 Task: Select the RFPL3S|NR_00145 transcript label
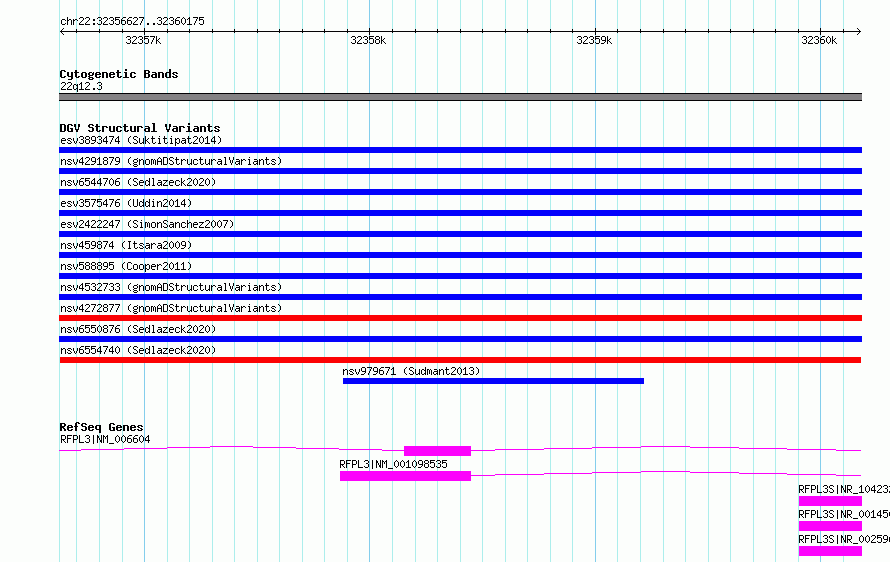tap(843, 514)
